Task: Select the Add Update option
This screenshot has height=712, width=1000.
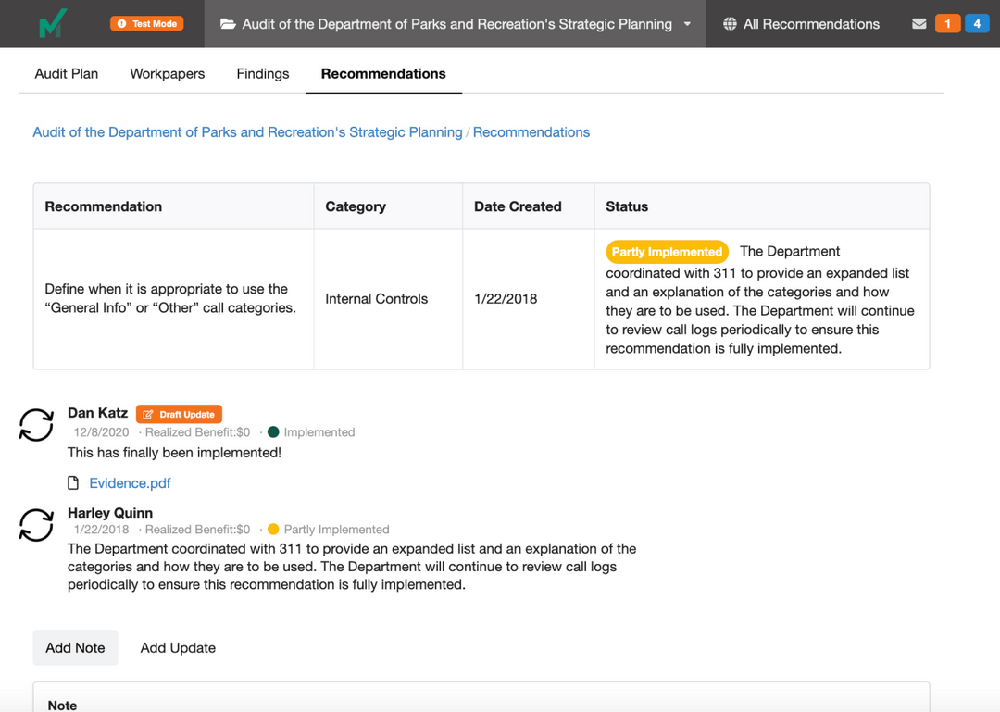Action: [x=178, y=648]
